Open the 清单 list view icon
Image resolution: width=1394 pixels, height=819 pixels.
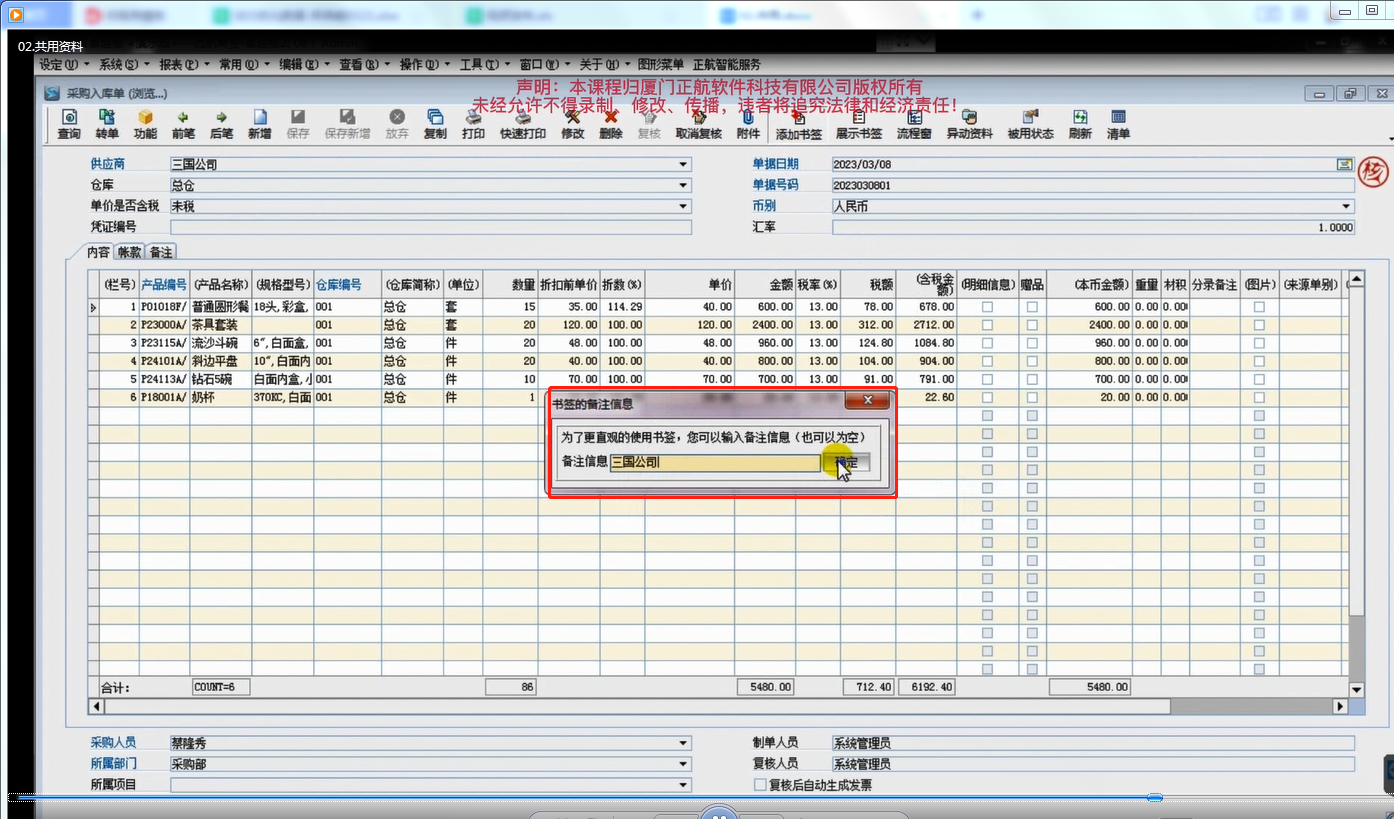[1118, 125]
